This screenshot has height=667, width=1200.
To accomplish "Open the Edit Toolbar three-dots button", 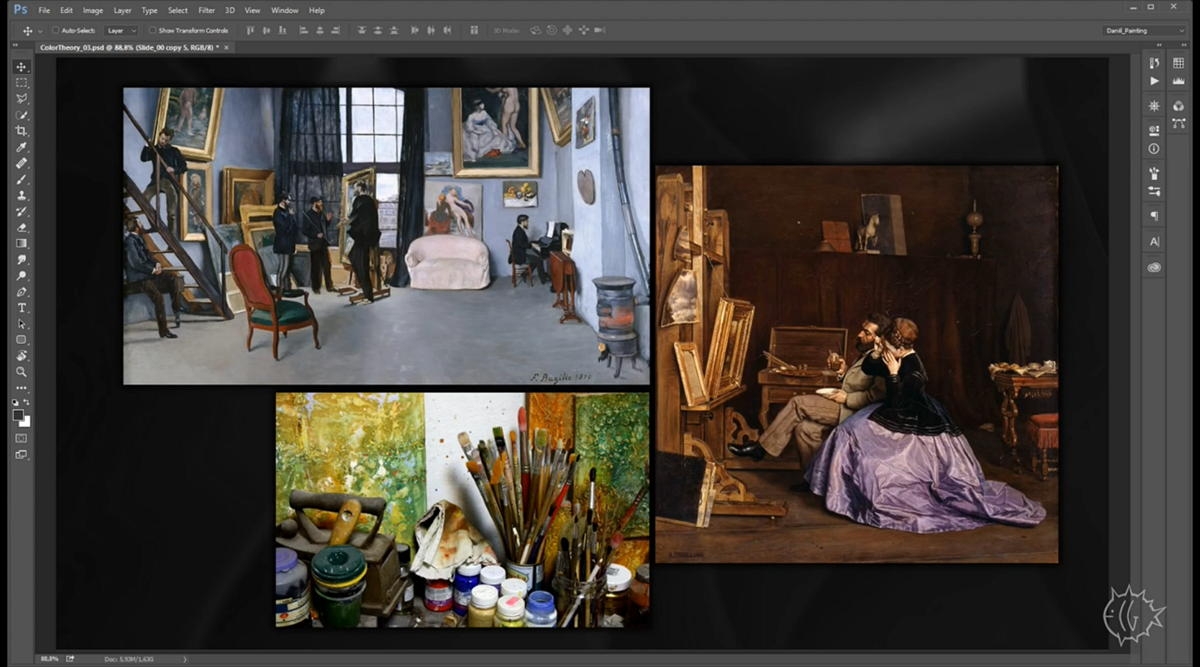I will [21, 387].
